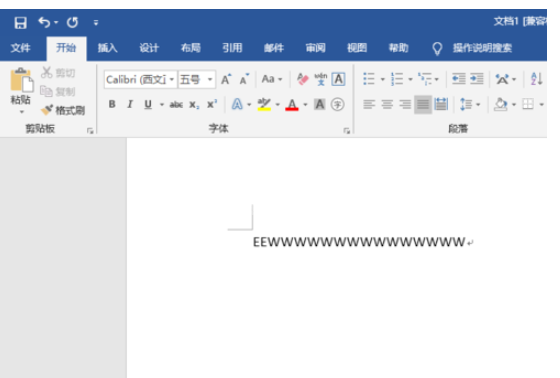560x378 pixels.
Task: Apply text effects with the outlined A
Action: [237, 104]
